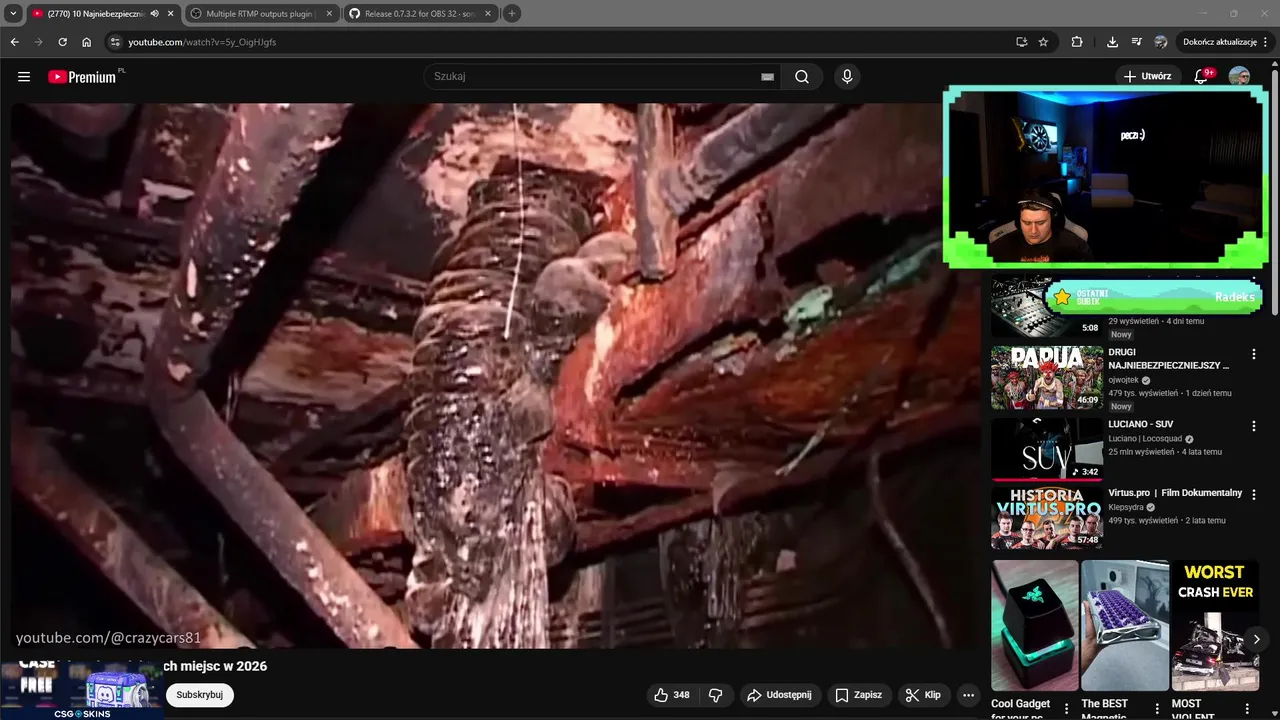
Task: Open Chrome three-dot menu
Action: 1267,42
